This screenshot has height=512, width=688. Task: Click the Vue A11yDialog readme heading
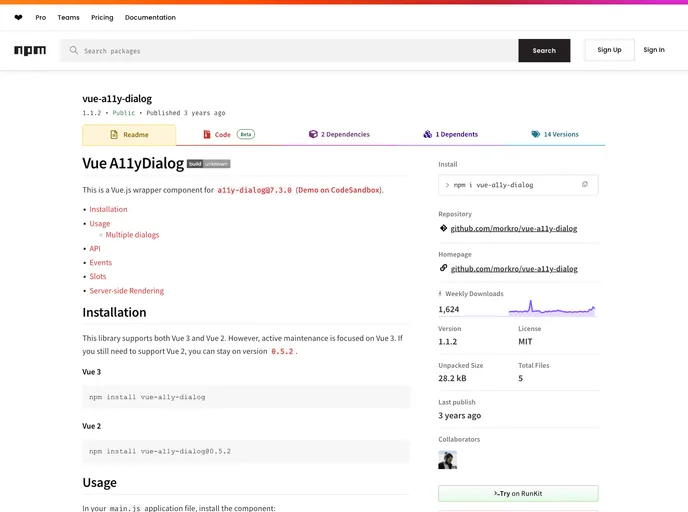[x=133, y=163]
